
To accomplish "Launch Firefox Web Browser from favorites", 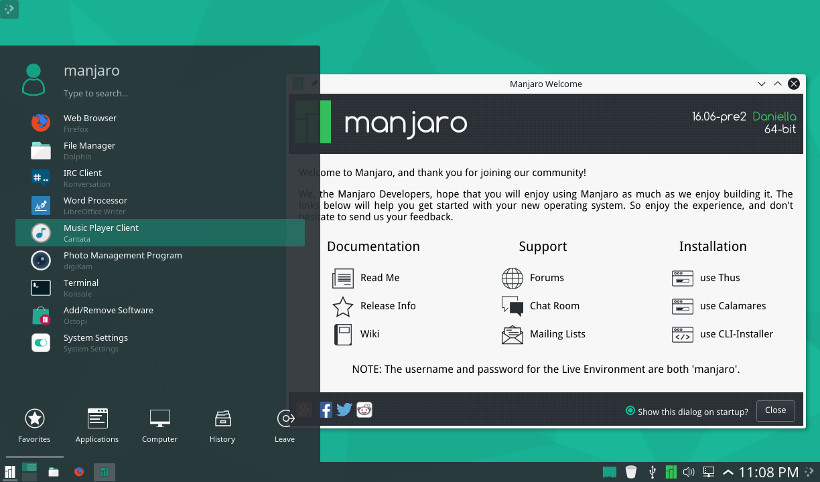I will coord(160,123).
